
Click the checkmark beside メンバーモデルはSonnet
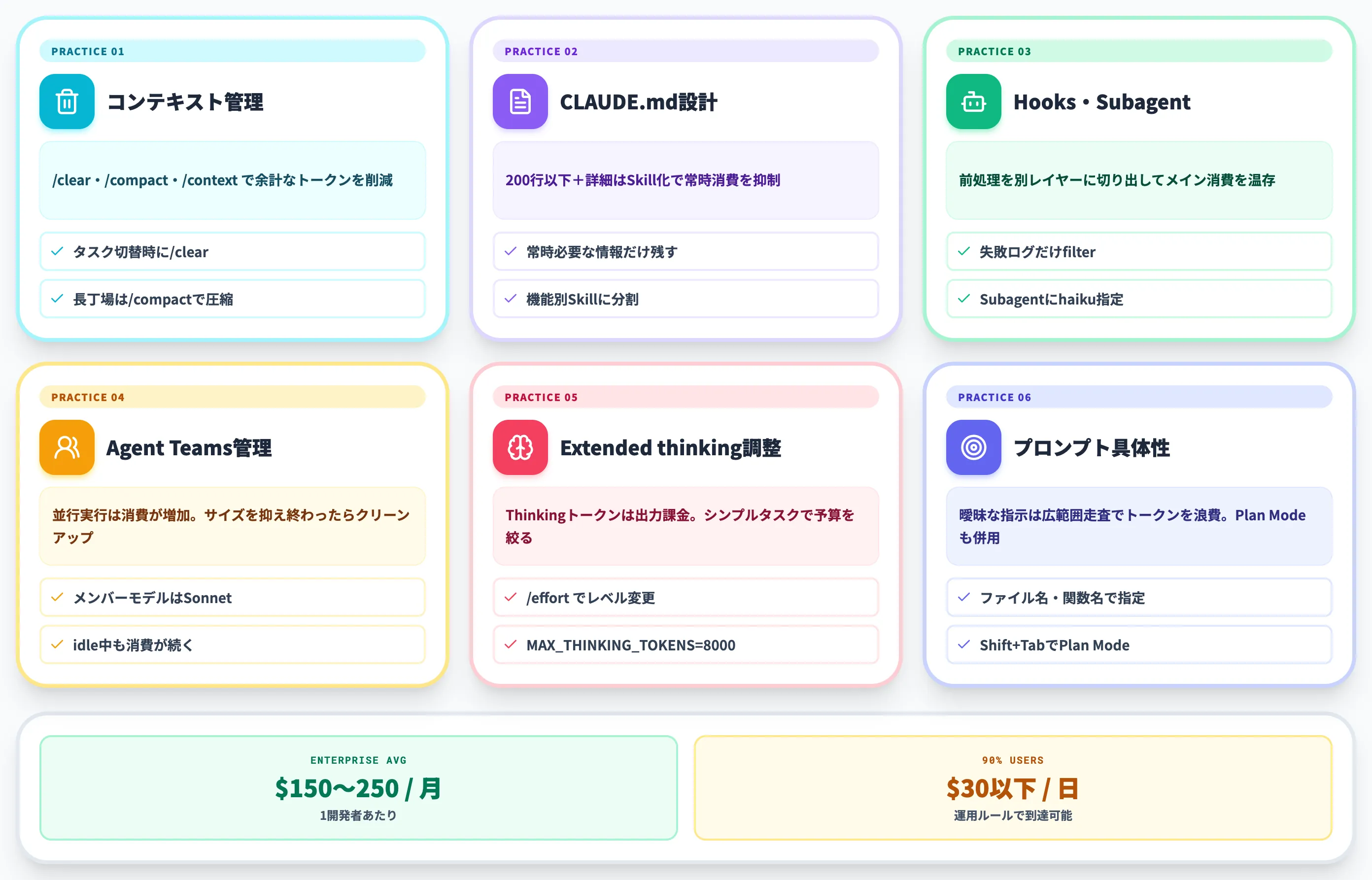(x=57, y=597)
